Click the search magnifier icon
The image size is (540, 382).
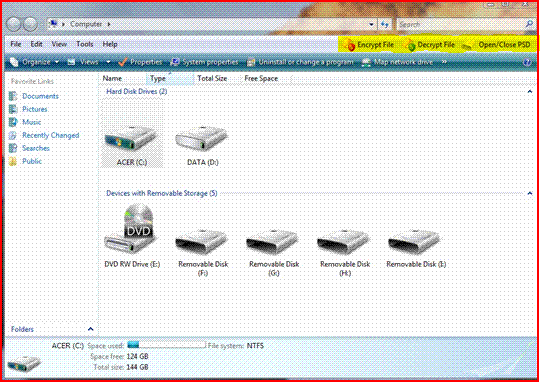click(529, 24)
